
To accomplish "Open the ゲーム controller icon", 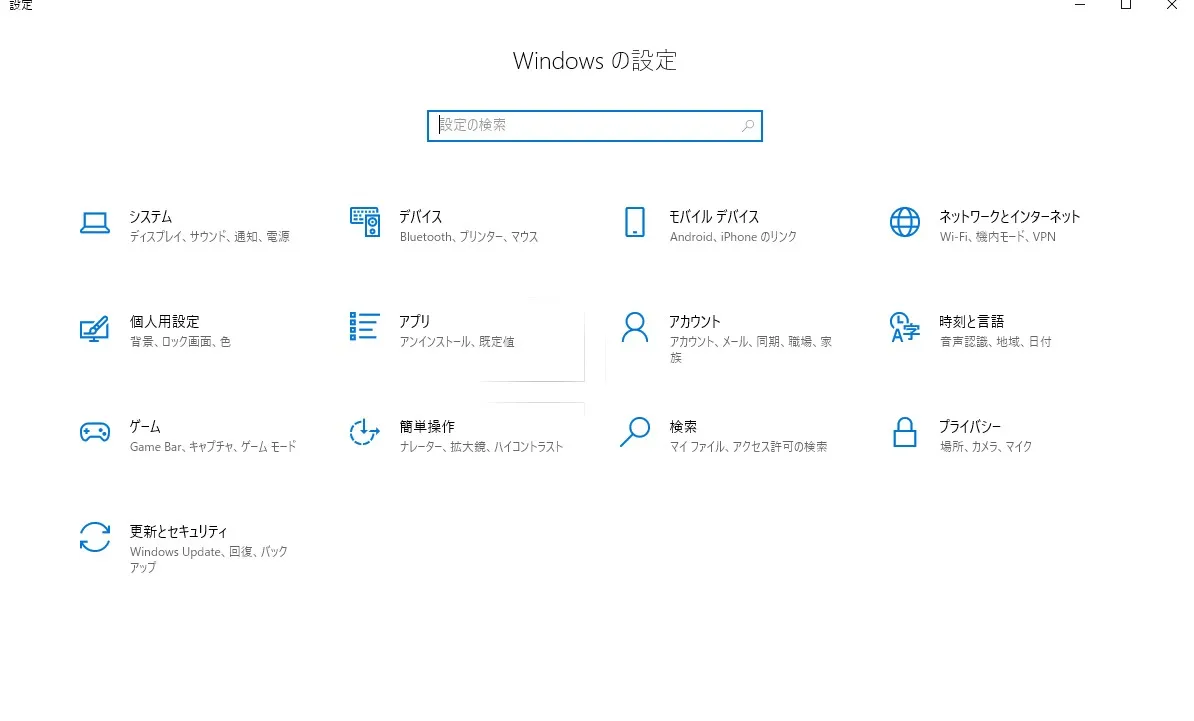I will [x=94, y=432].
